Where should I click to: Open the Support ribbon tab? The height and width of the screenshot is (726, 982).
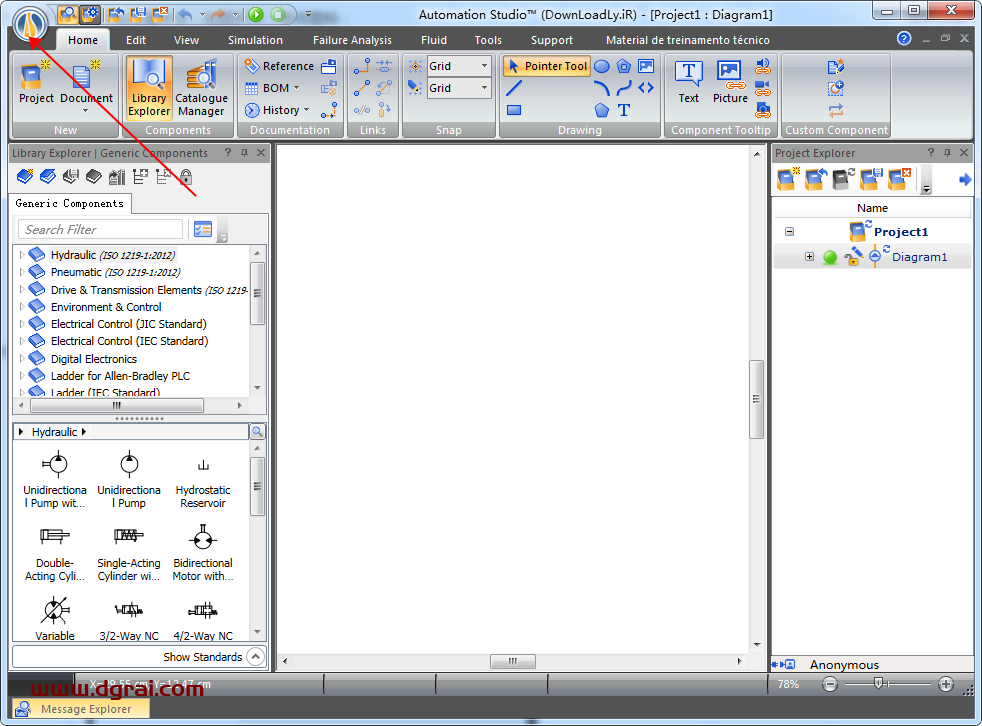[x=552, y=40]
